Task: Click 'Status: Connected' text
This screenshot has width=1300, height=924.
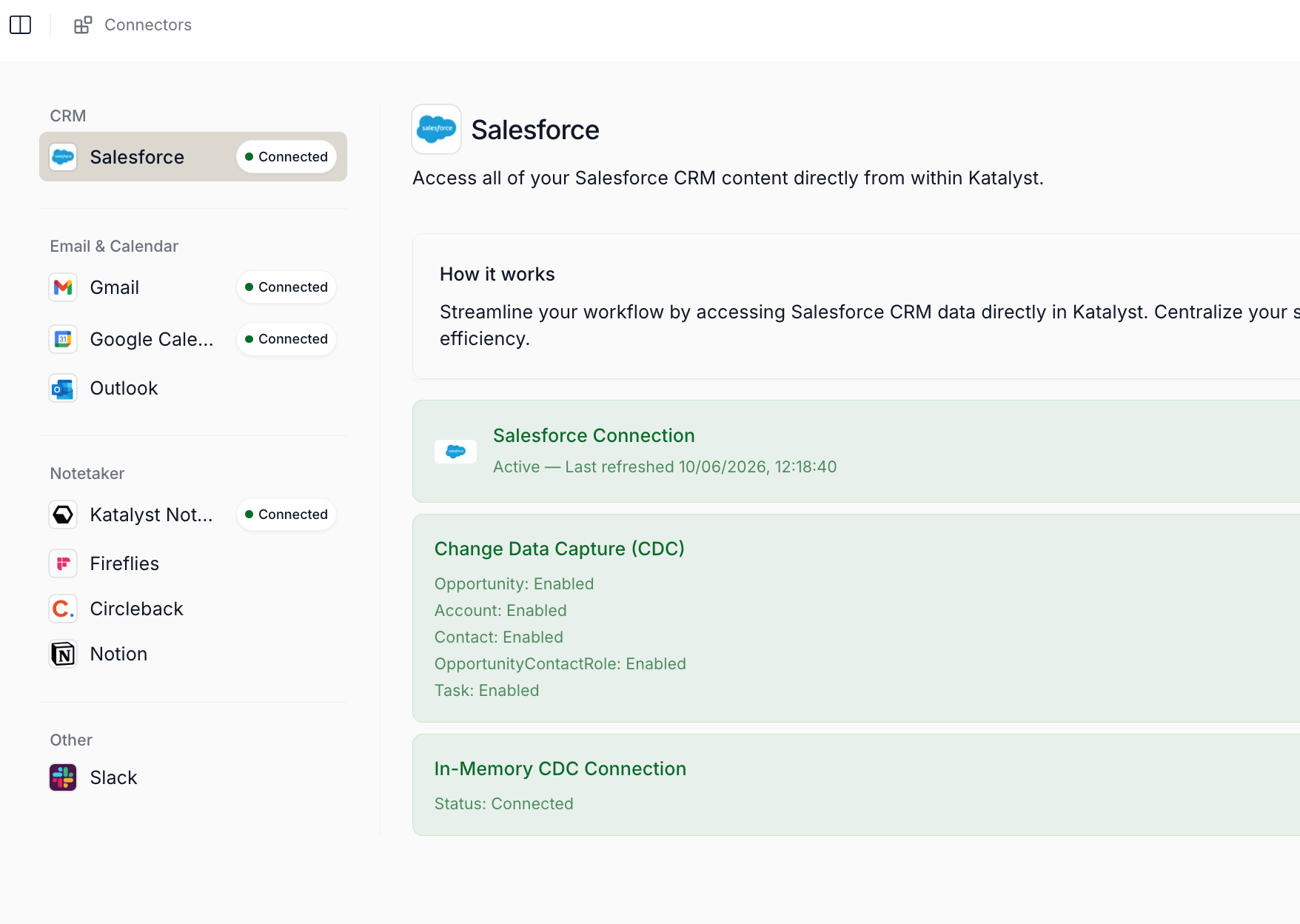Action: pyautogui.click(x=503, y=804)
